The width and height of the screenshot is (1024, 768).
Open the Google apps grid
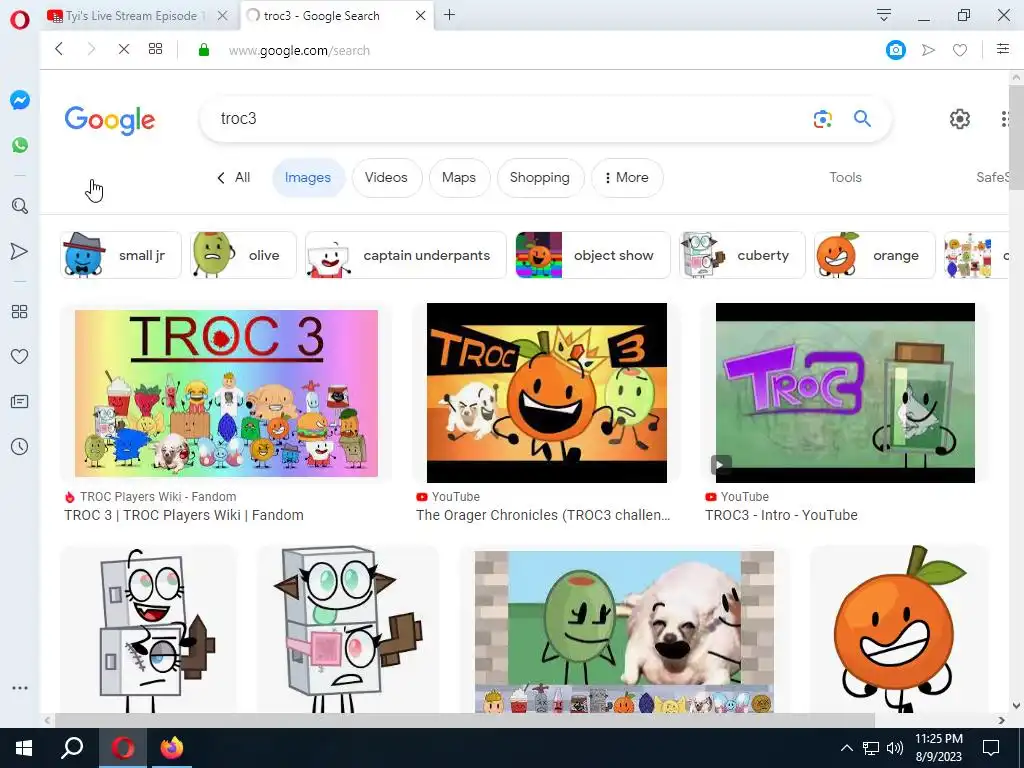tap(1005, 119)
